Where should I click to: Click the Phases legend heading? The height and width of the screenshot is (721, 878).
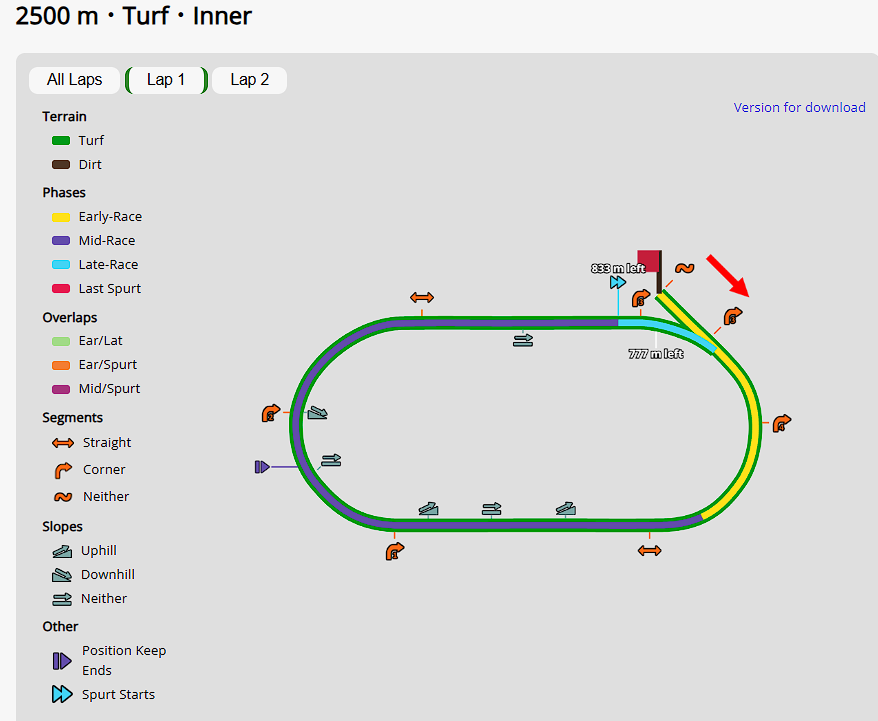point(64,193)
